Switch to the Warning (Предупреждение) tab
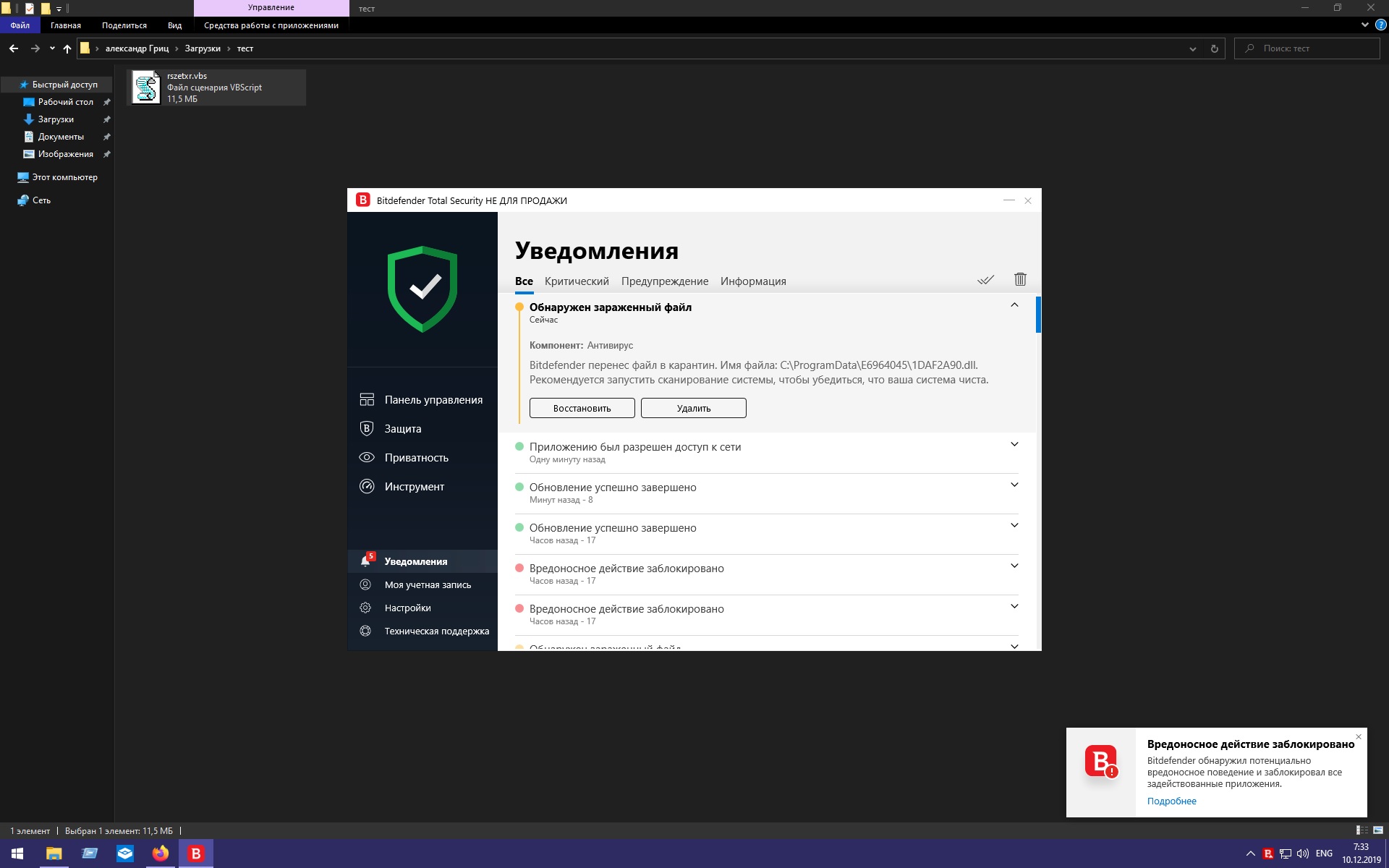1389x868 pixels. (664, 281)
